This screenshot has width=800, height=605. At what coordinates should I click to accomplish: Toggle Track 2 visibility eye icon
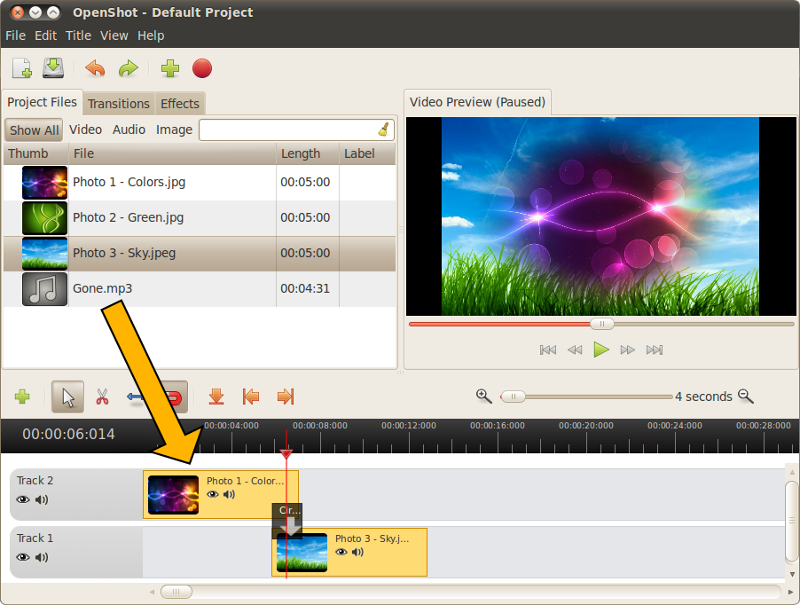pyautogui.click(x=23, y=500)
